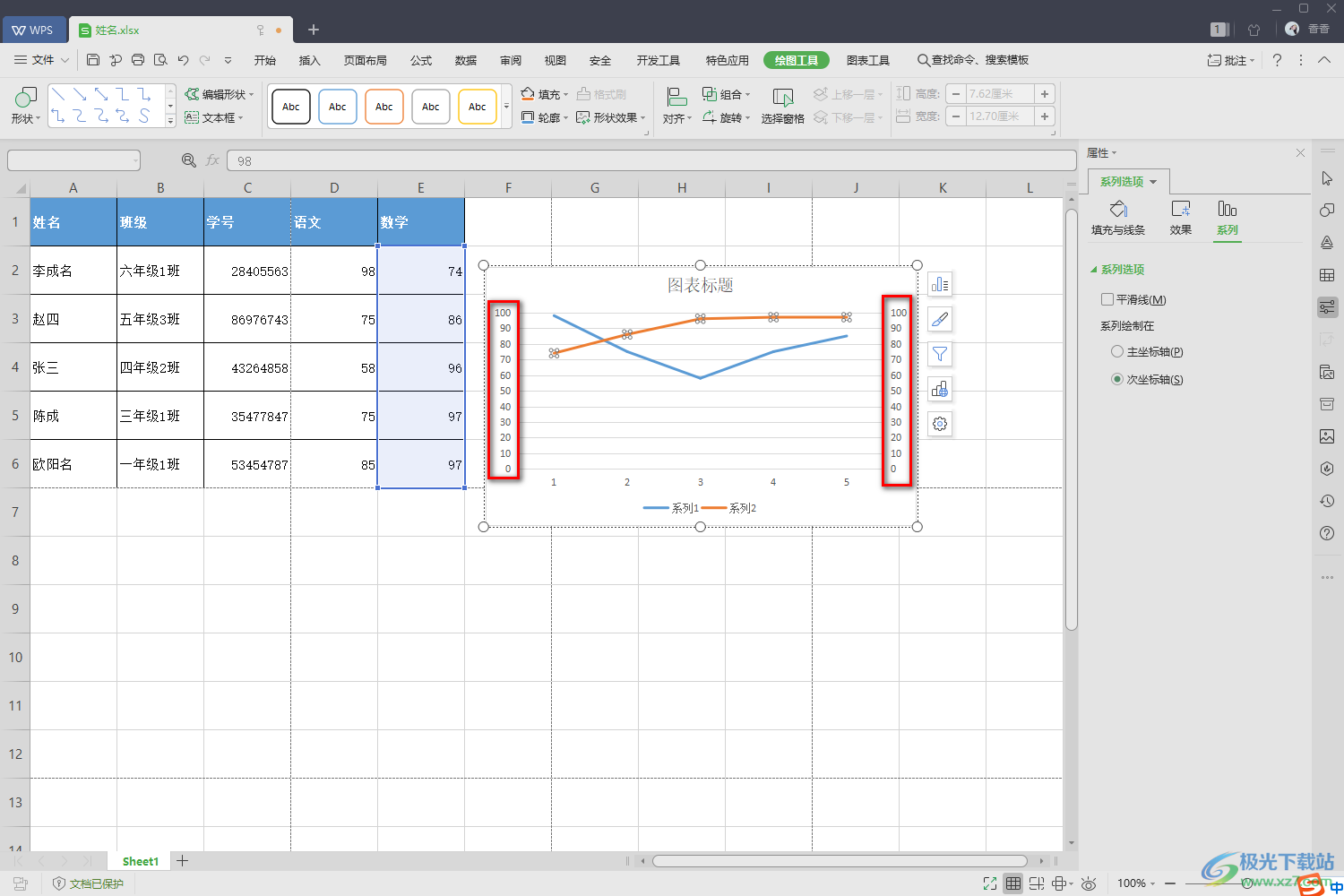Collapse the Series Options section triangle
The image size is (1344, 896).
click(1094, 270)
